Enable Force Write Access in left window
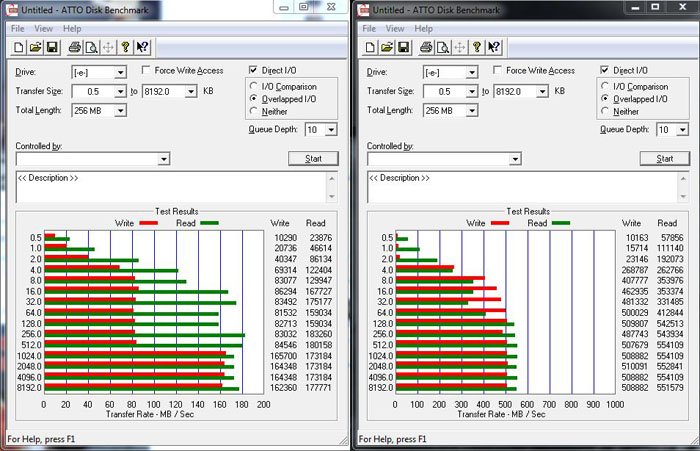 (147, 71)
